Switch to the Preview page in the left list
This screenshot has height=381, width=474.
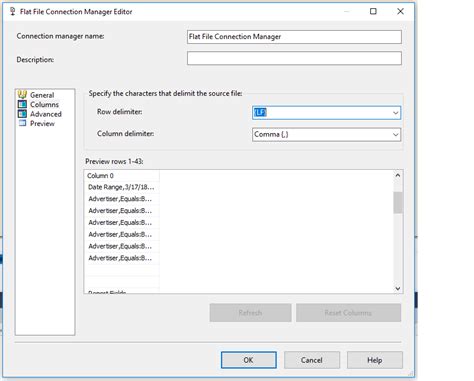click(42, 124)
